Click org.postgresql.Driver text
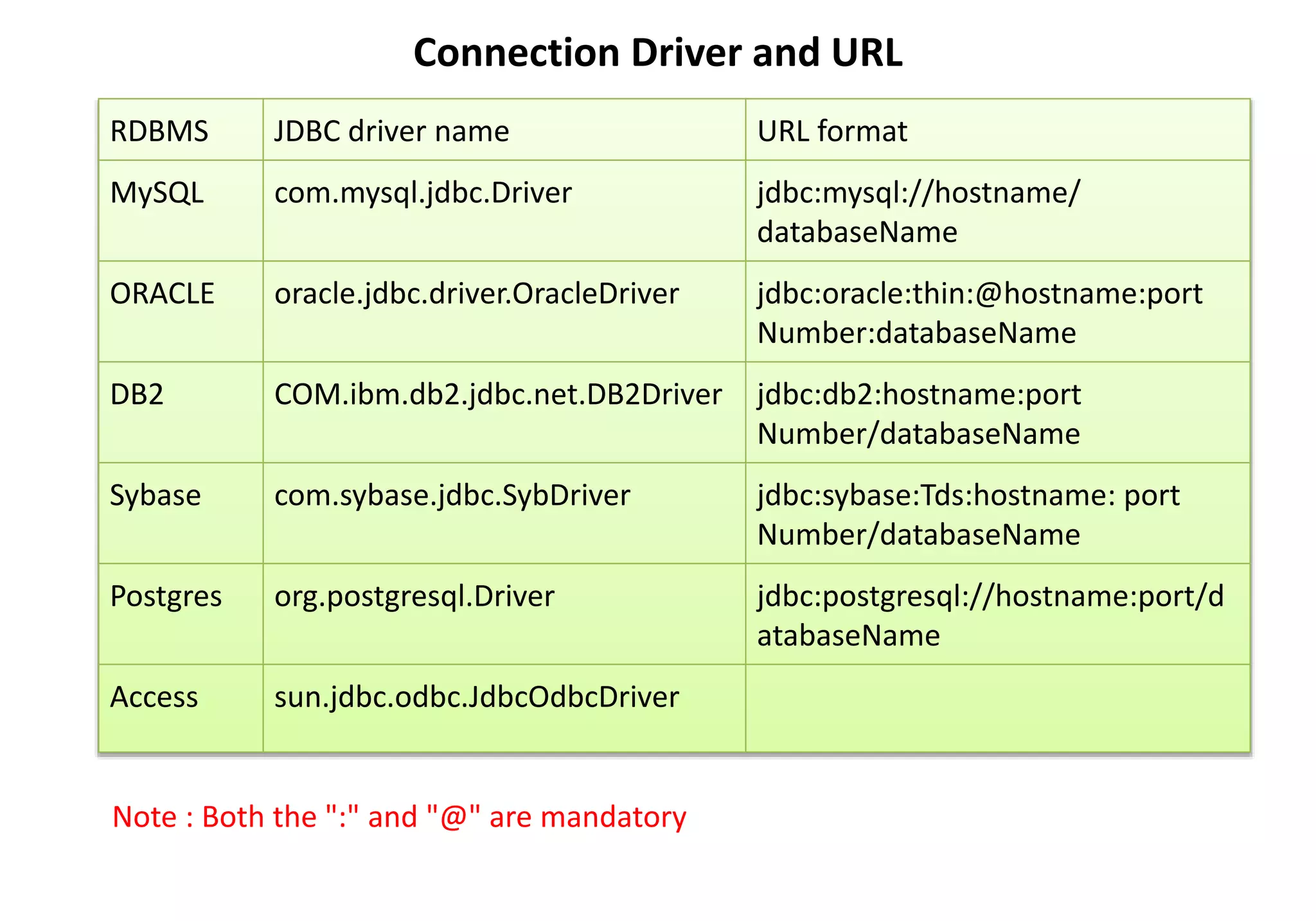Screen dimensions: 1316x921 click(x=414, y=596)
